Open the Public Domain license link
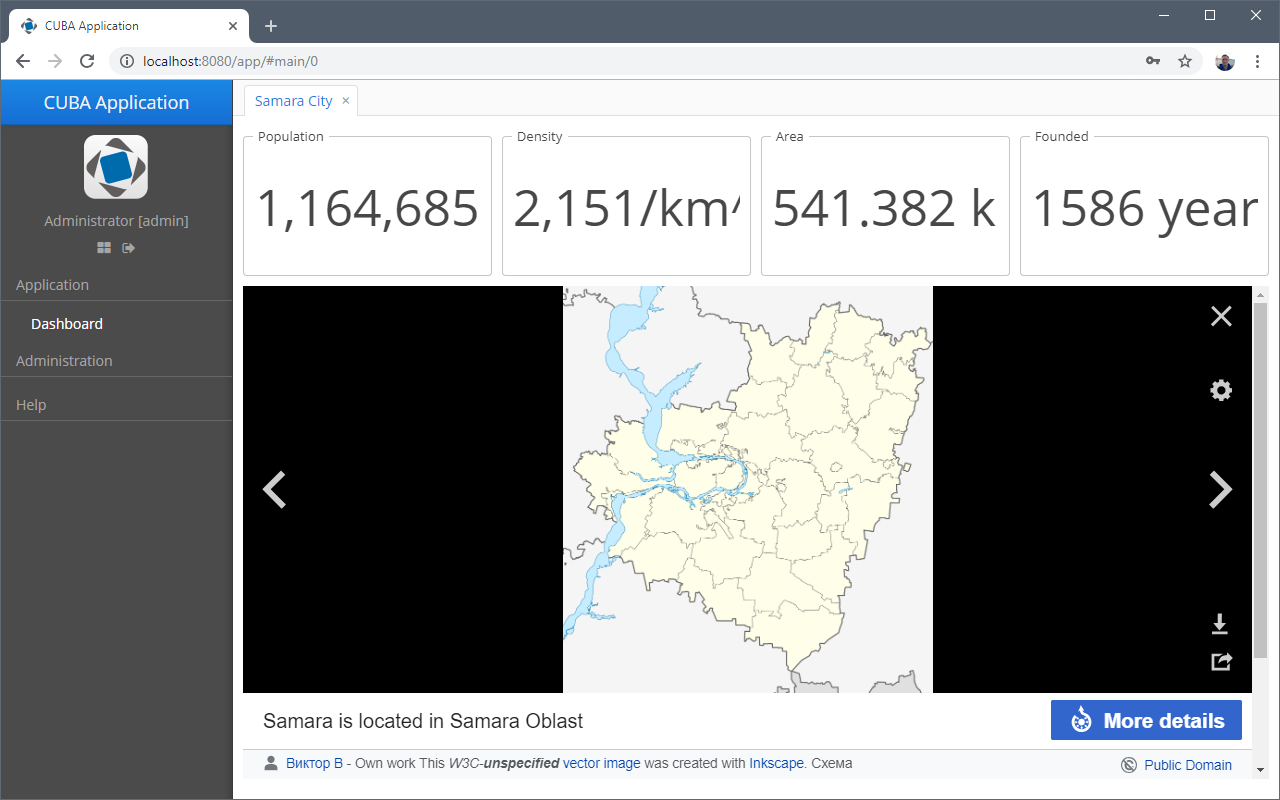This screenshot has width=1280, height=800. pyautogui.click(x=1187, y=765)
